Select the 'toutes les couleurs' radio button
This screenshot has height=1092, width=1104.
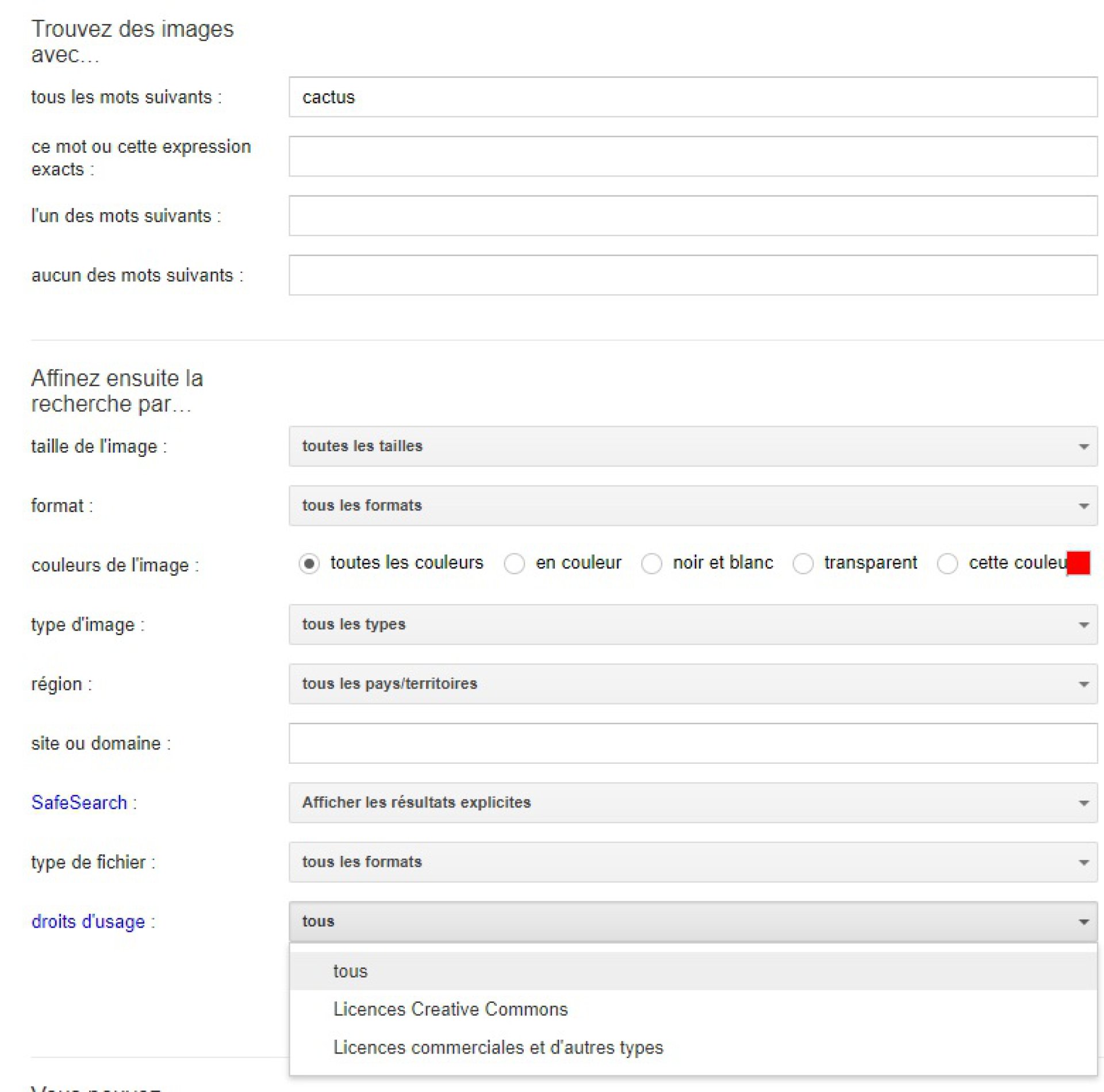click(309, 564)
